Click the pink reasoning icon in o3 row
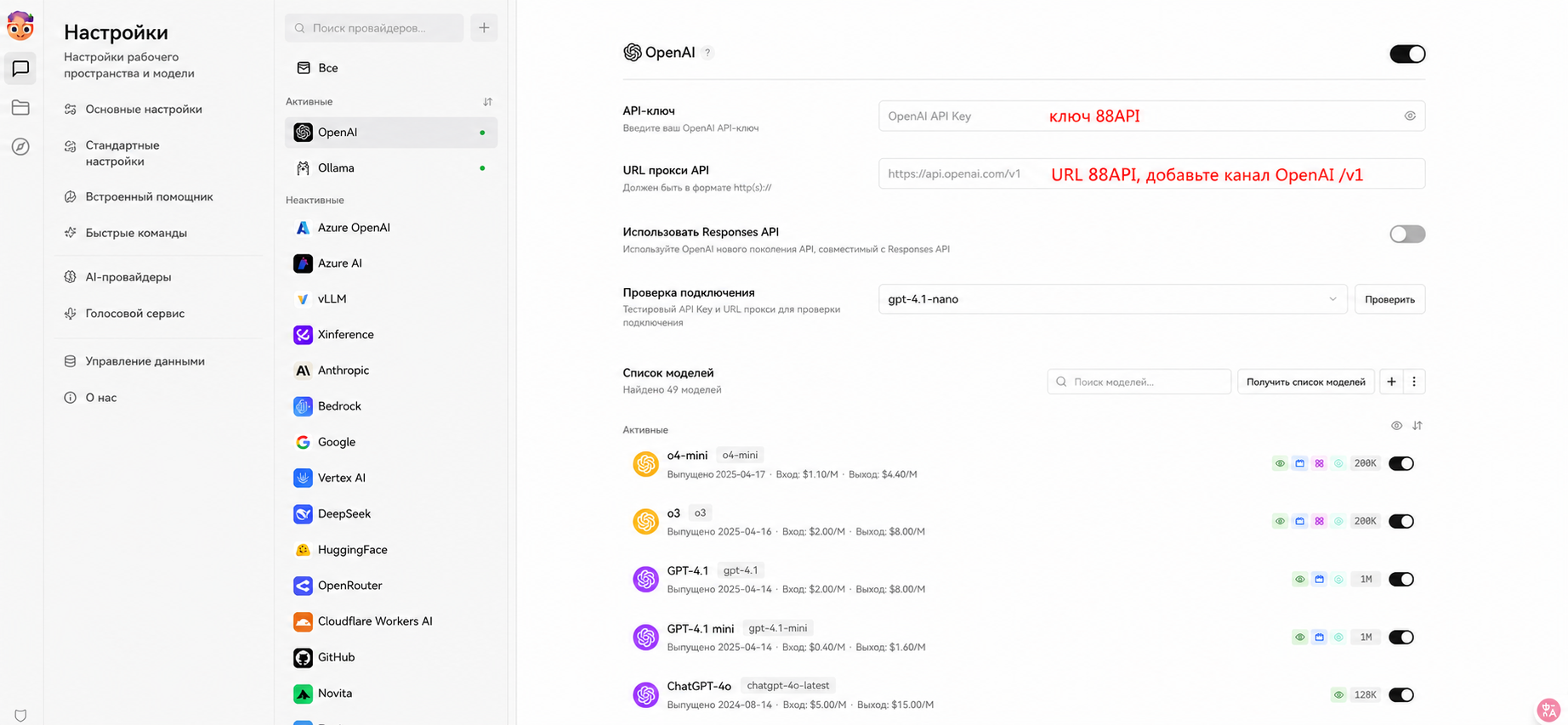The width and height of the screenshot is (1568, 725). pyautogui.click(x=1319, y=521)
